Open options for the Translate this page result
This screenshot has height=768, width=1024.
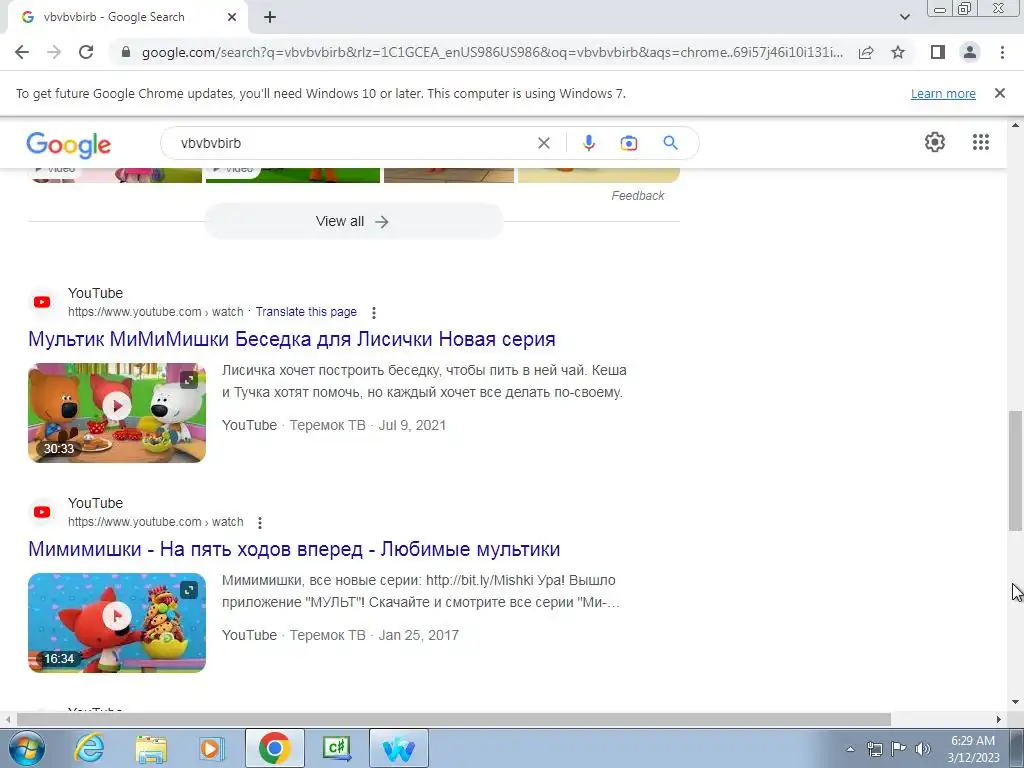tap(374, 313)
